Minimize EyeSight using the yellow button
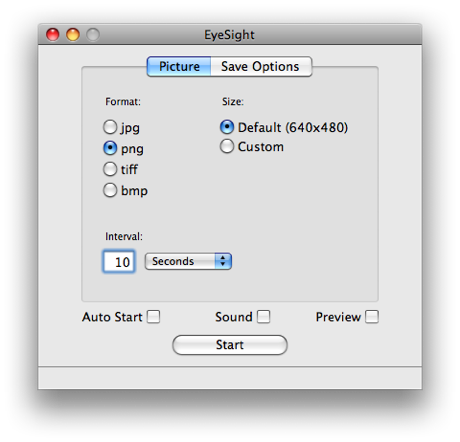 [x=73, y=34]
